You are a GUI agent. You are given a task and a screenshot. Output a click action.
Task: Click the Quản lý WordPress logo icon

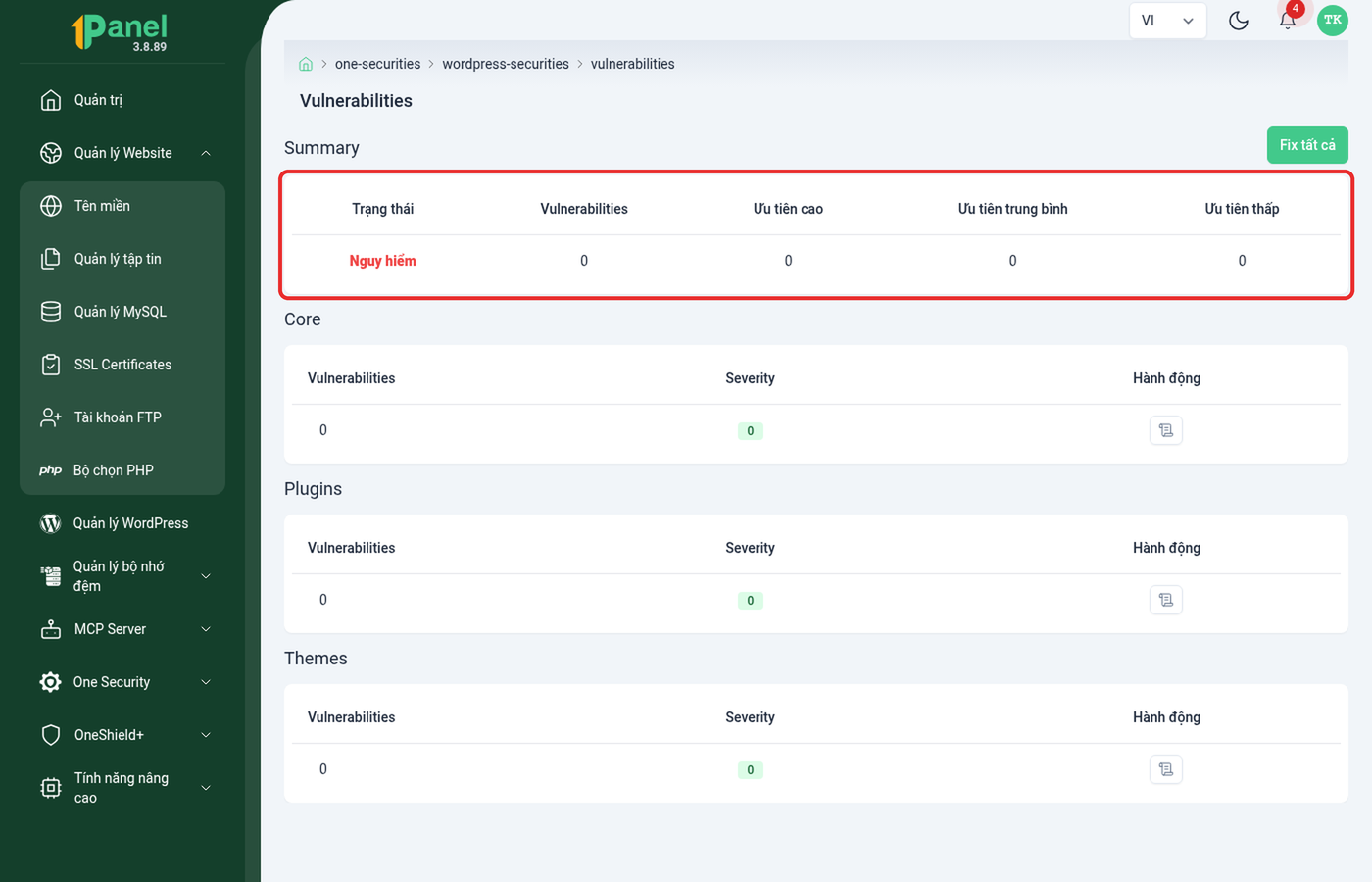(51, 523)
